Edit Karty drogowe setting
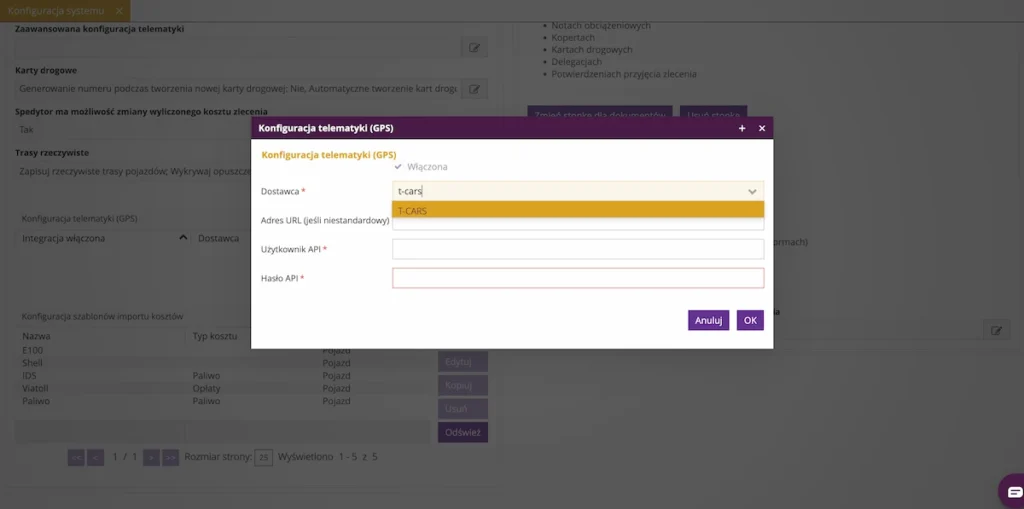This screenshot has width=1024, height=509. point(474,89)
